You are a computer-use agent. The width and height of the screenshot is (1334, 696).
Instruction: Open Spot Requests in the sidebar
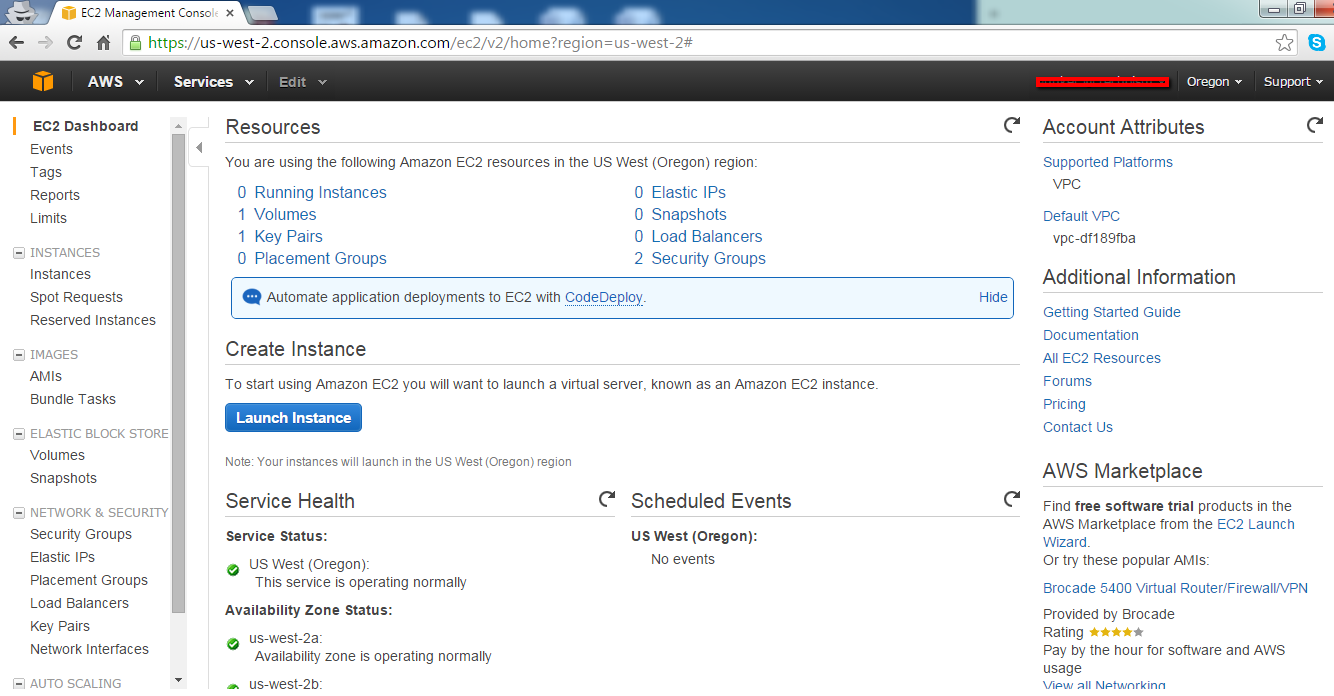point(76,297)
